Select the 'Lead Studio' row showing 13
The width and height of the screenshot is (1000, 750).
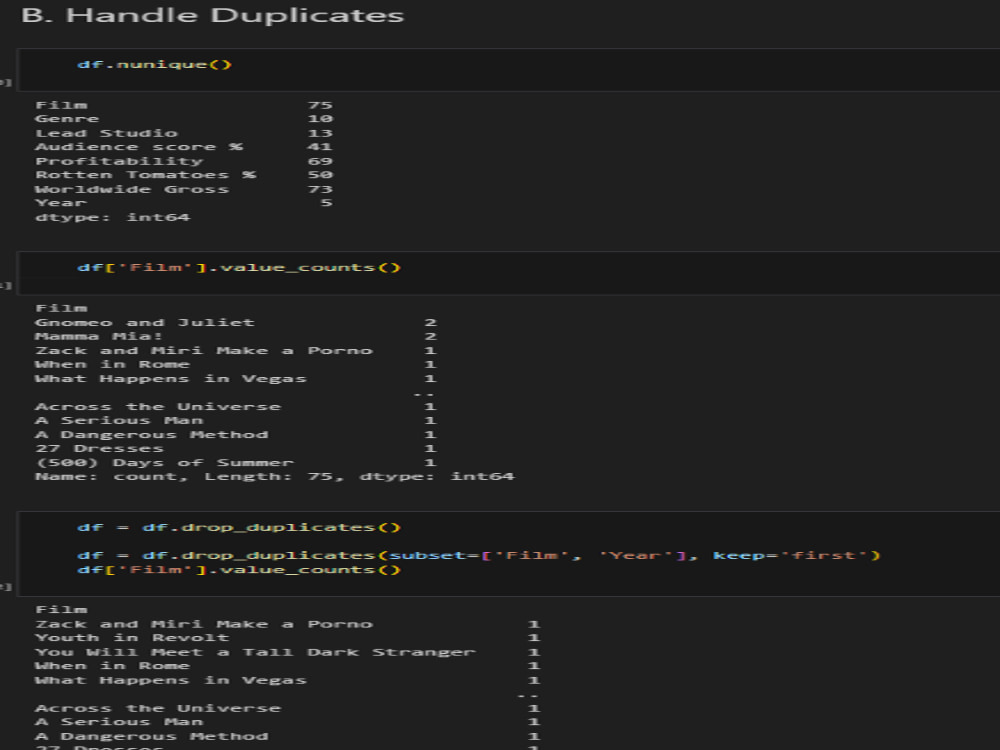[184, 133]
